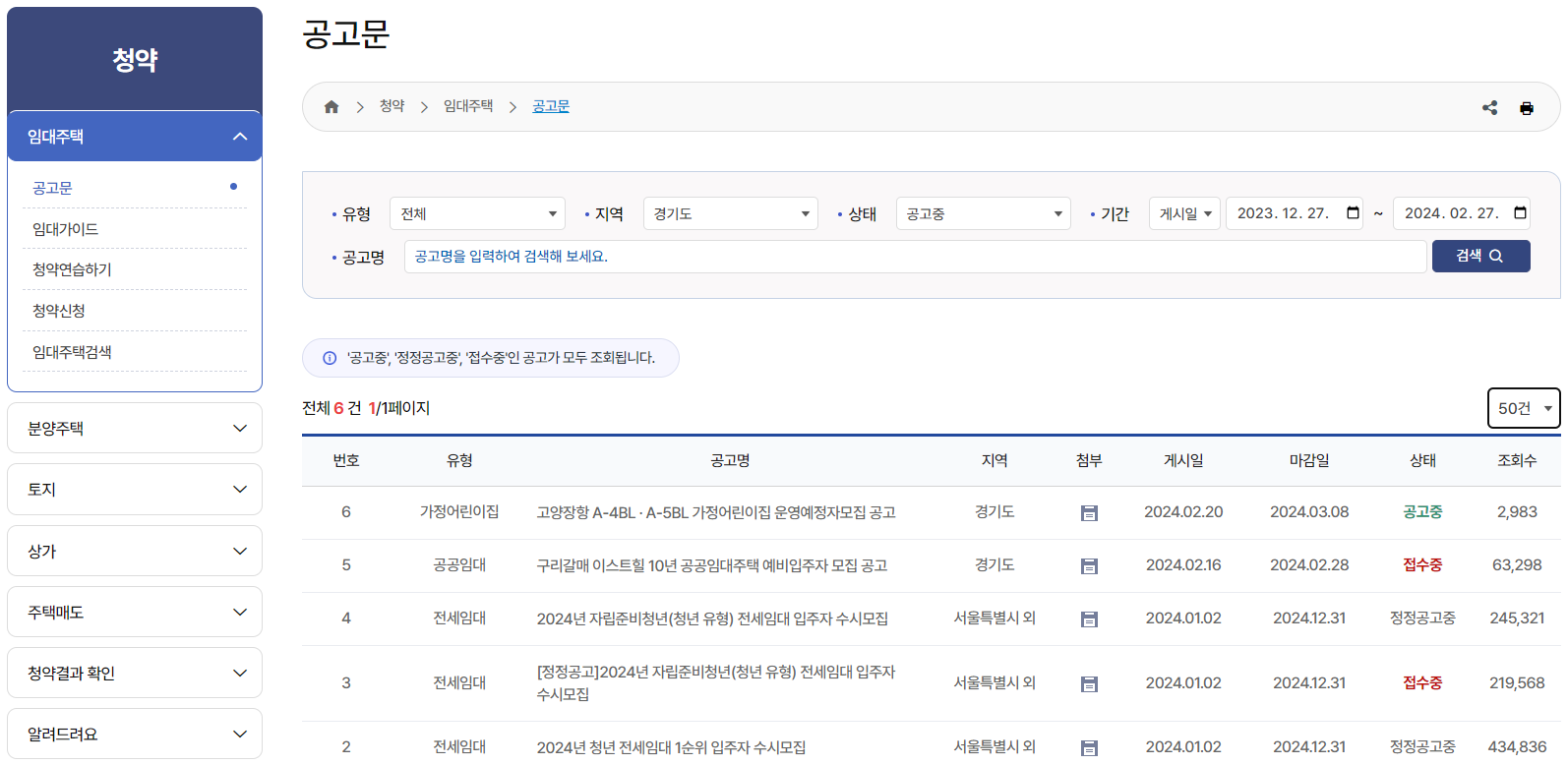Click the deadline 2024.02.28
Image resolution: width=1568 pixels, height=765 pixels.
[x=1309, y=565]
